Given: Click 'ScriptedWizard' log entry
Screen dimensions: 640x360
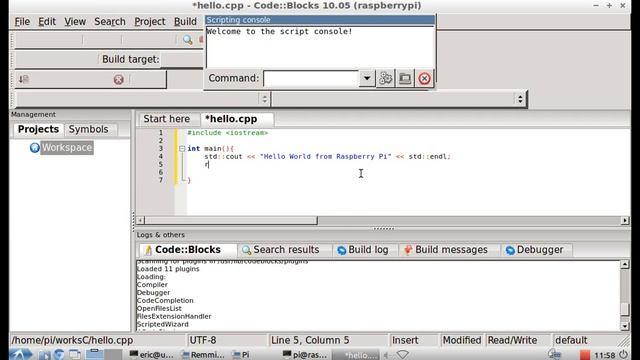Looking at the screenshot, I should tap(162, 324).
